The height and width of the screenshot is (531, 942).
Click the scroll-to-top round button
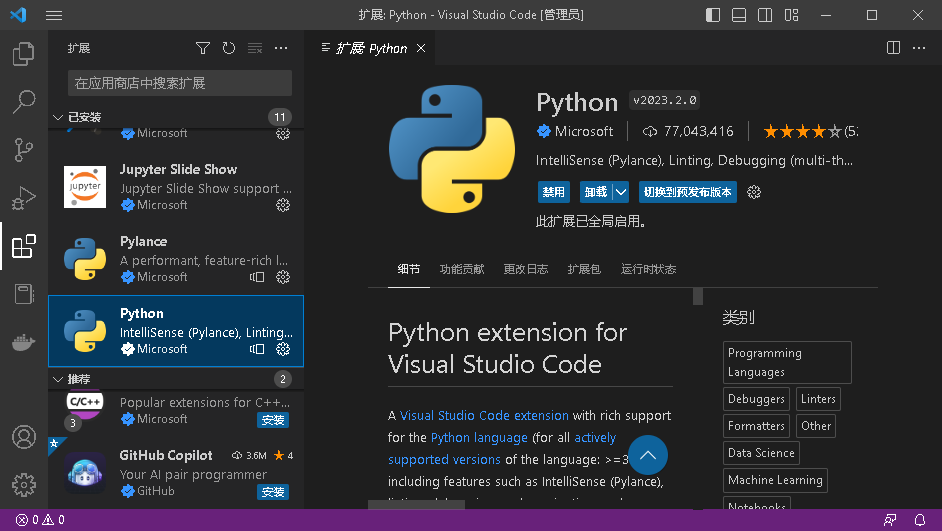tap(648, 455)
